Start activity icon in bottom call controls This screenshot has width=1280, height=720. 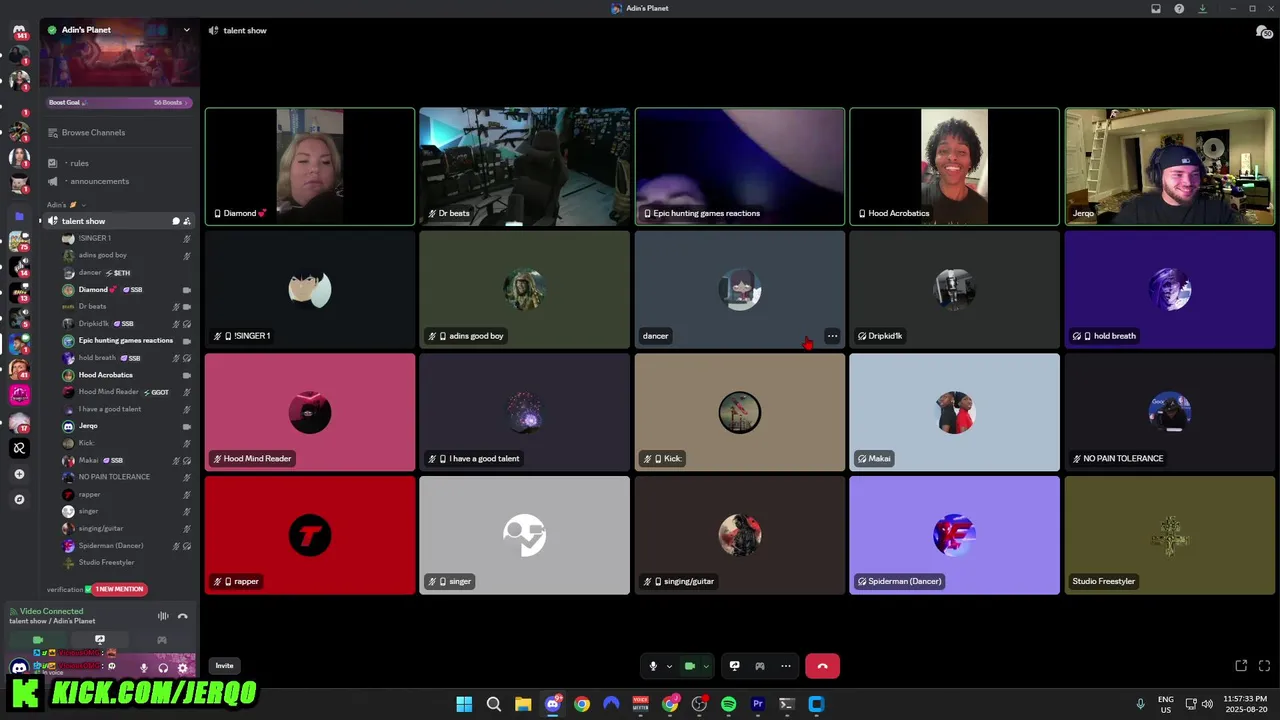click(760, 666)
